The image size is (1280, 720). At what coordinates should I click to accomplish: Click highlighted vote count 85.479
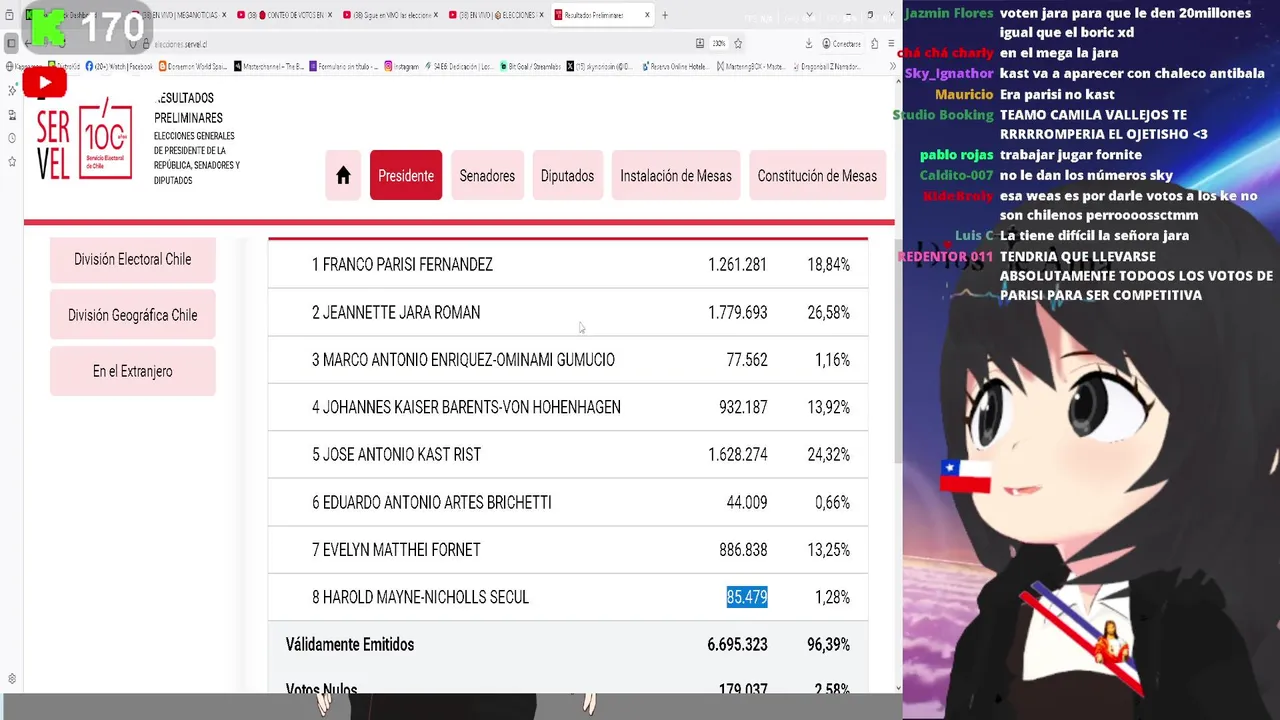747,598
